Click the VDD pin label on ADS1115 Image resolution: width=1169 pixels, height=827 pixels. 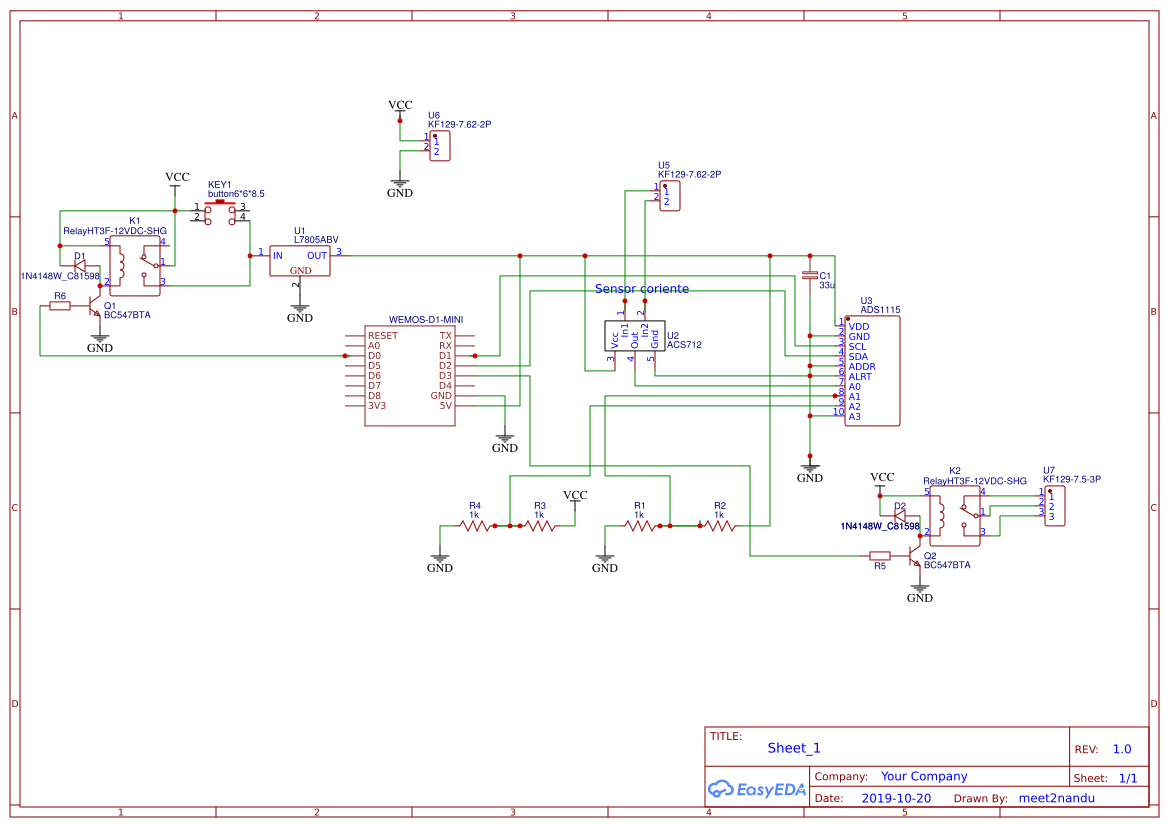pos(859,327)
